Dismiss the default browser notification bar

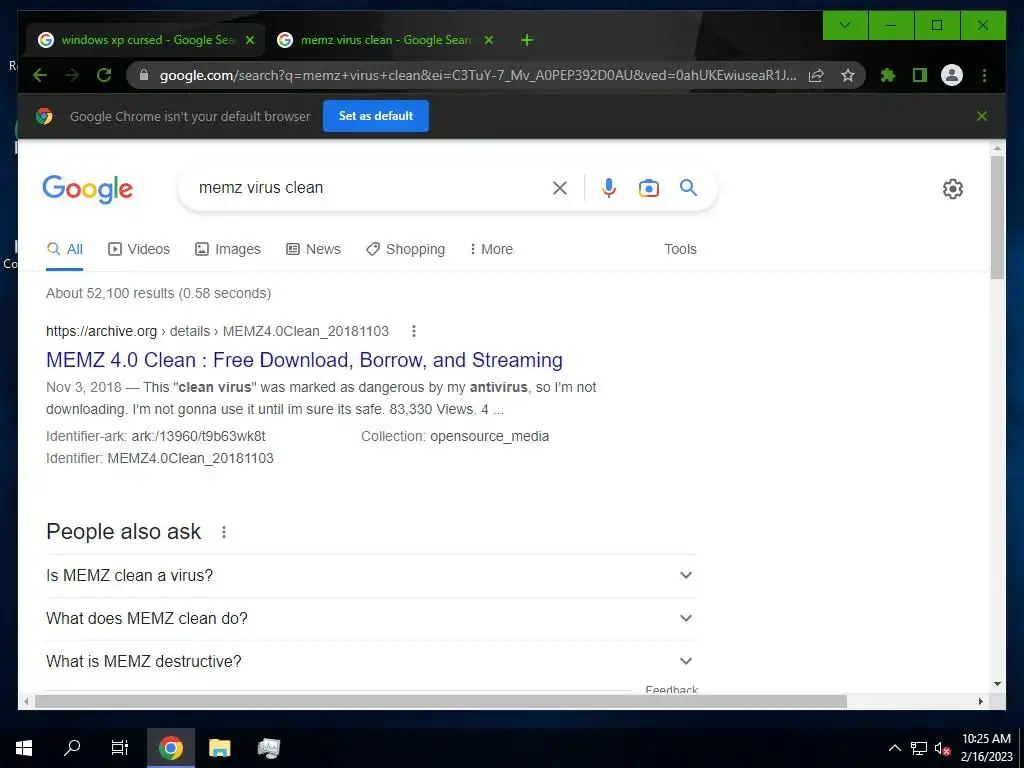pyautogui.click(x=982, y=116)
